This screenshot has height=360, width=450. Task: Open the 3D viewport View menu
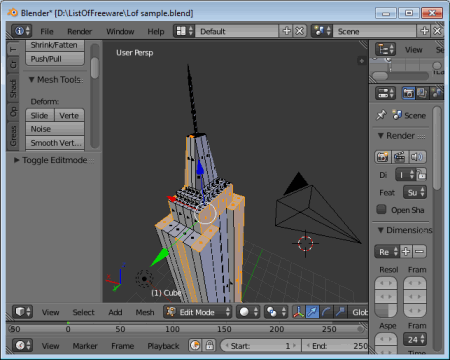pos(50,312)
